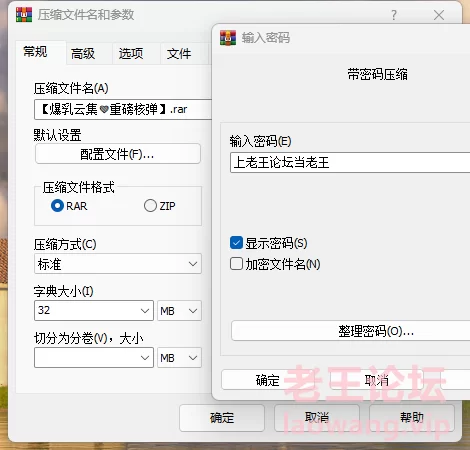Click the 帮助 button

click(412, 418)
